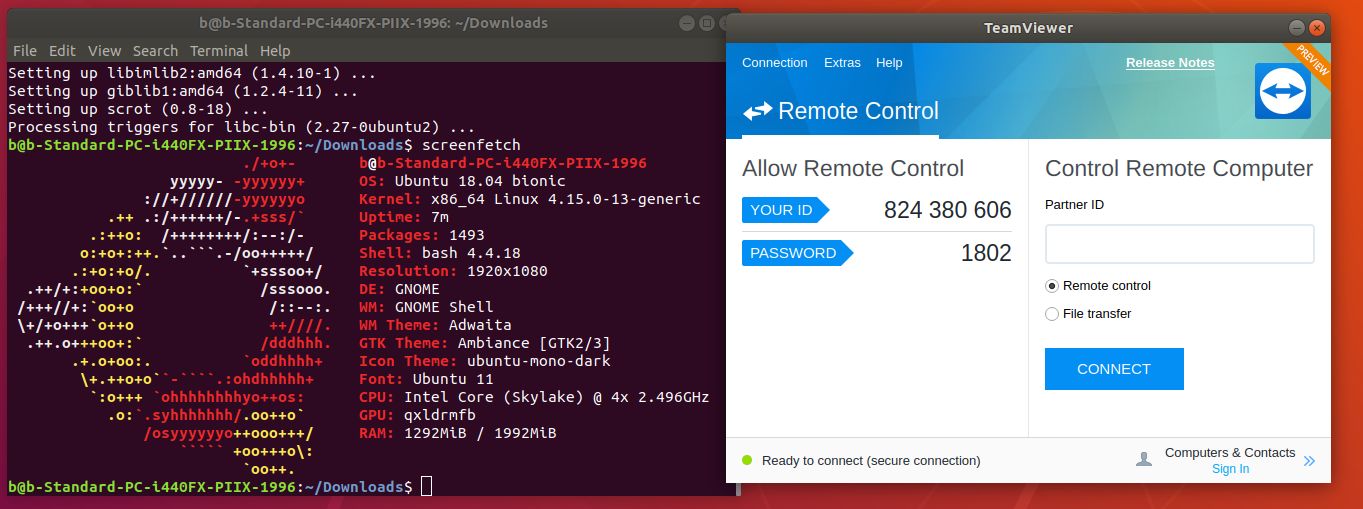Close the TeamViewer window
1363x509 pixels.
(1318, 28)
